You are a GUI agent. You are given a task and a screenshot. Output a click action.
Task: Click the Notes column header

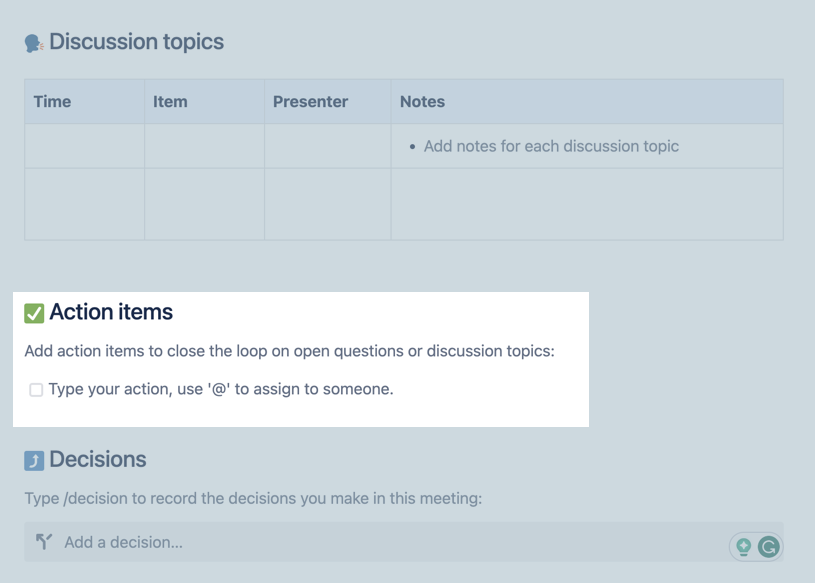422,101
